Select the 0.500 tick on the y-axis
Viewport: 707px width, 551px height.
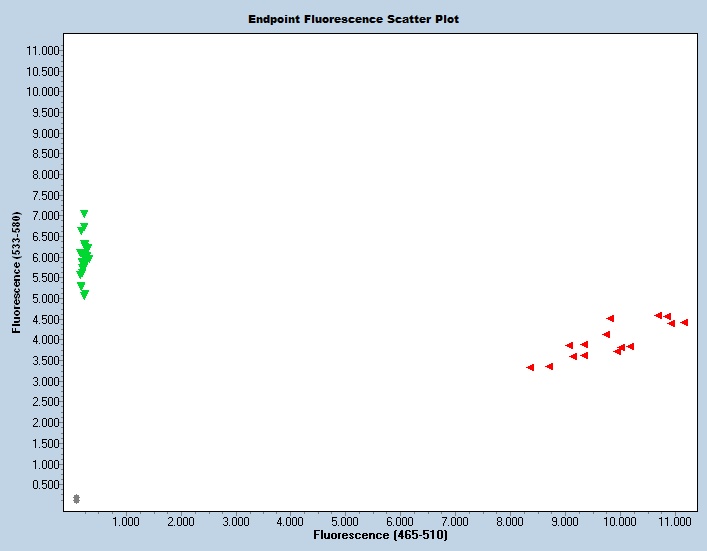point(45,485)
